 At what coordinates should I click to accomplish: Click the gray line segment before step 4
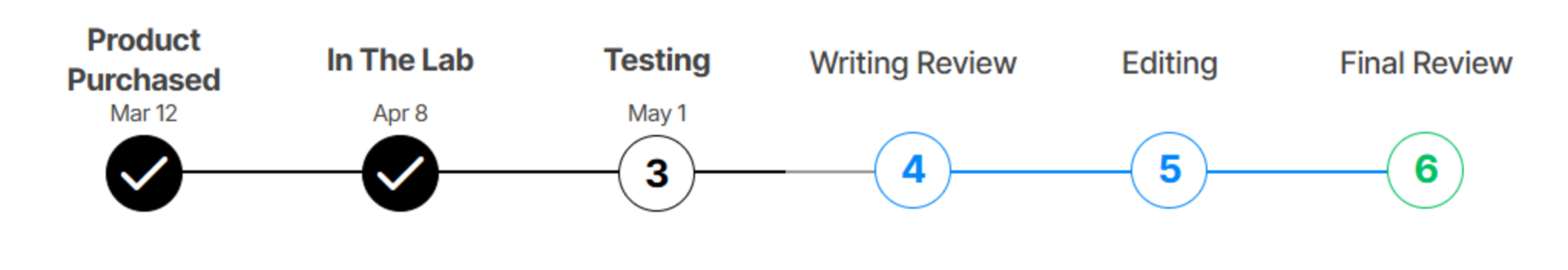[x=830, y=172]
